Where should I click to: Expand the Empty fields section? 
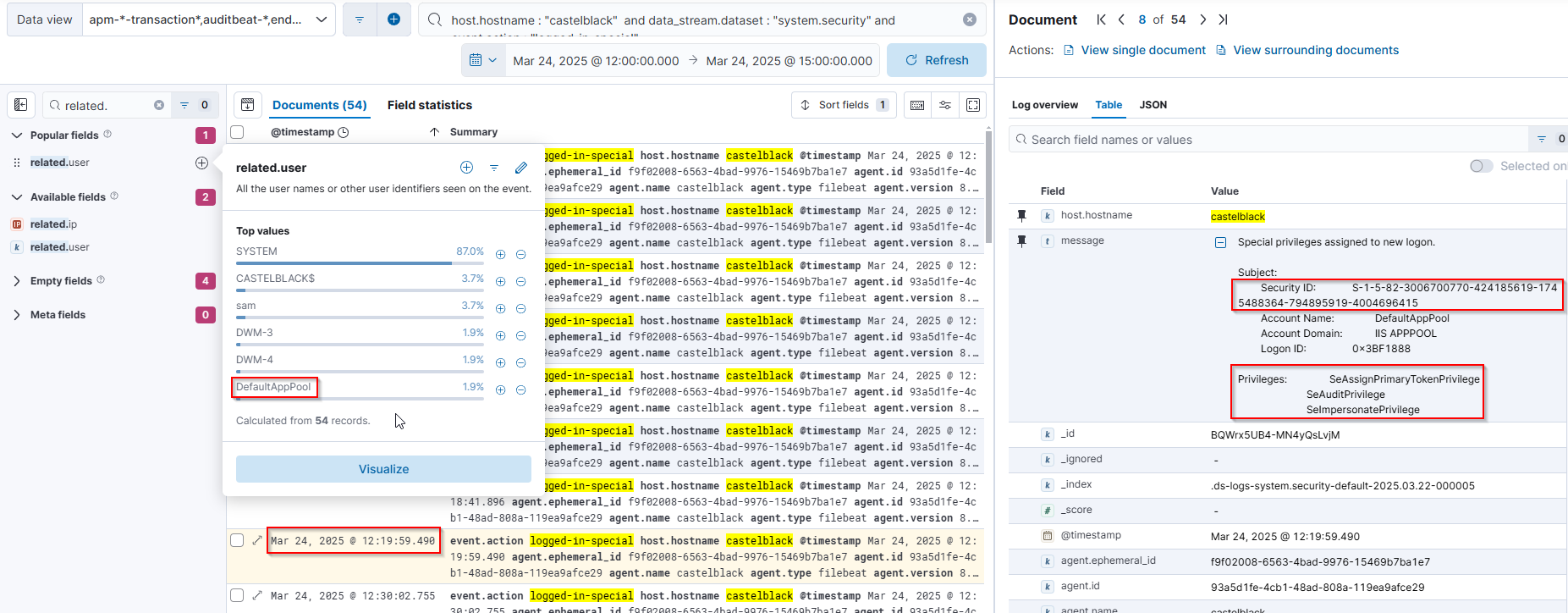17,281
